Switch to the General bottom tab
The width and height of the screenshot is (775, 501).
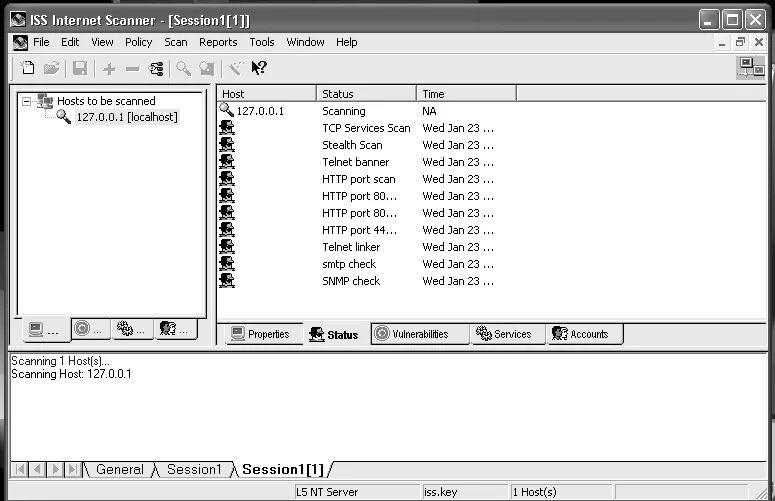click(120, 469)
